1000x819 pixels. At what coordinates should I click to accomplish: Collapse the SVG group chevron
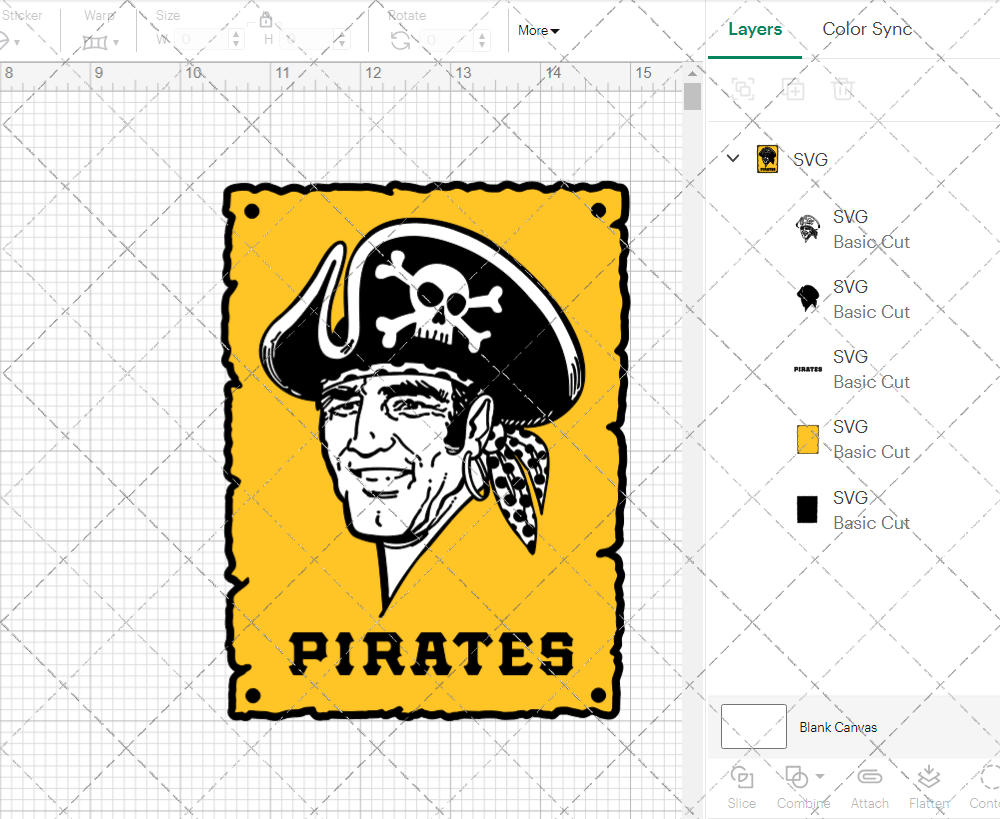[733, 158]
